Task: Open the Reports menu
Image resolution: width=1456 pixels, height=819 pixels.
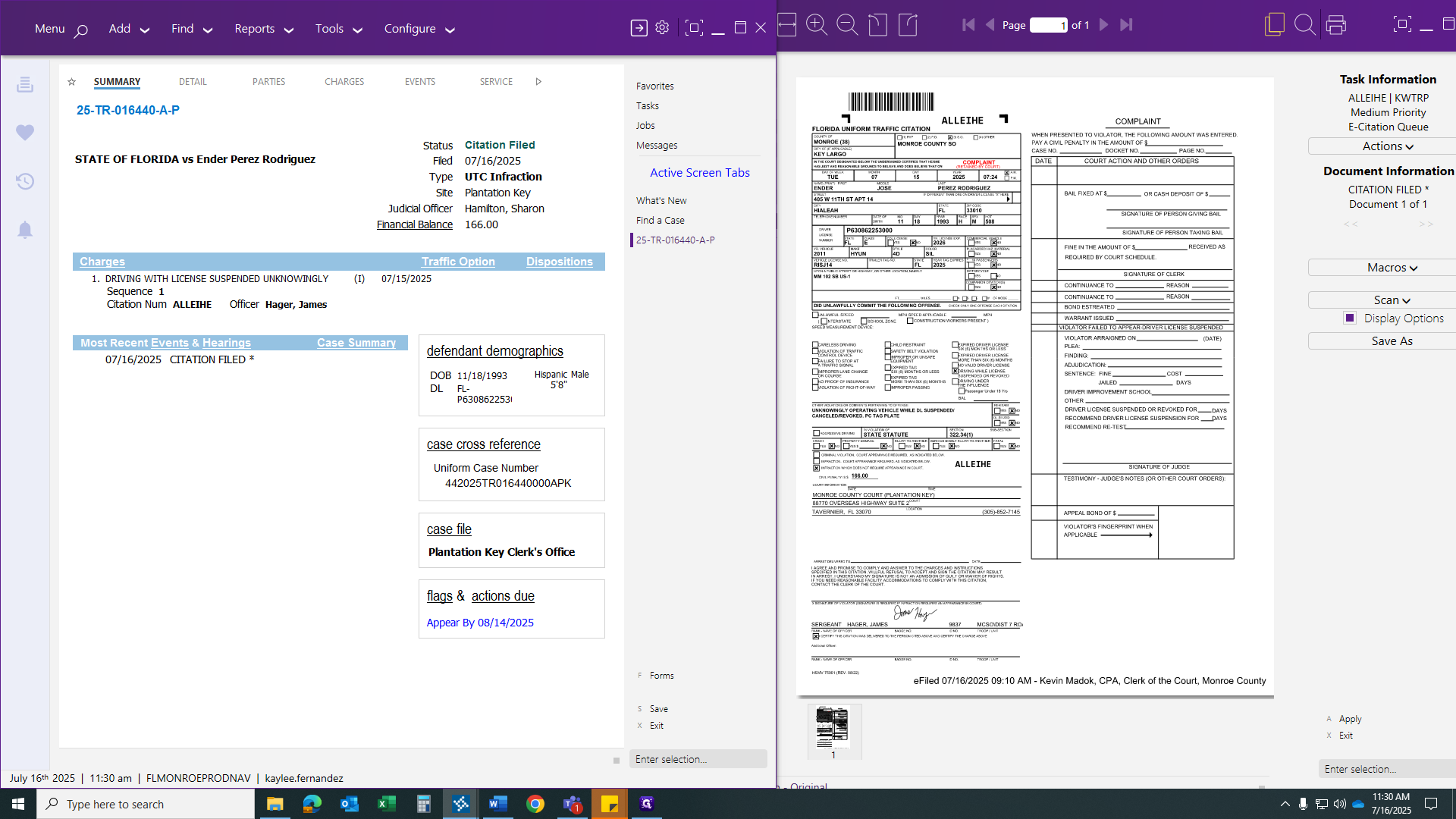Action: pos(263,29)
